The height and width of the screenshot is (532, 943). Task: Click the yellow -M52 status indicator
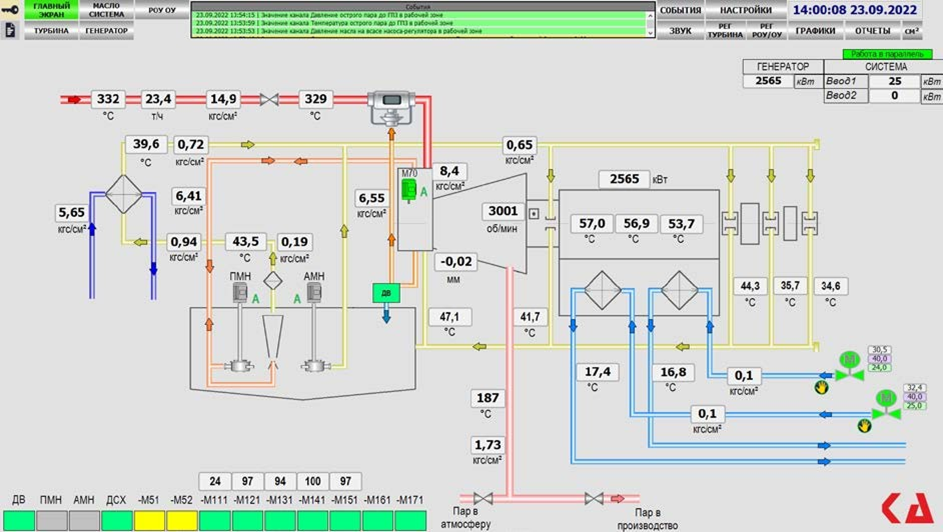coord(182,521)
